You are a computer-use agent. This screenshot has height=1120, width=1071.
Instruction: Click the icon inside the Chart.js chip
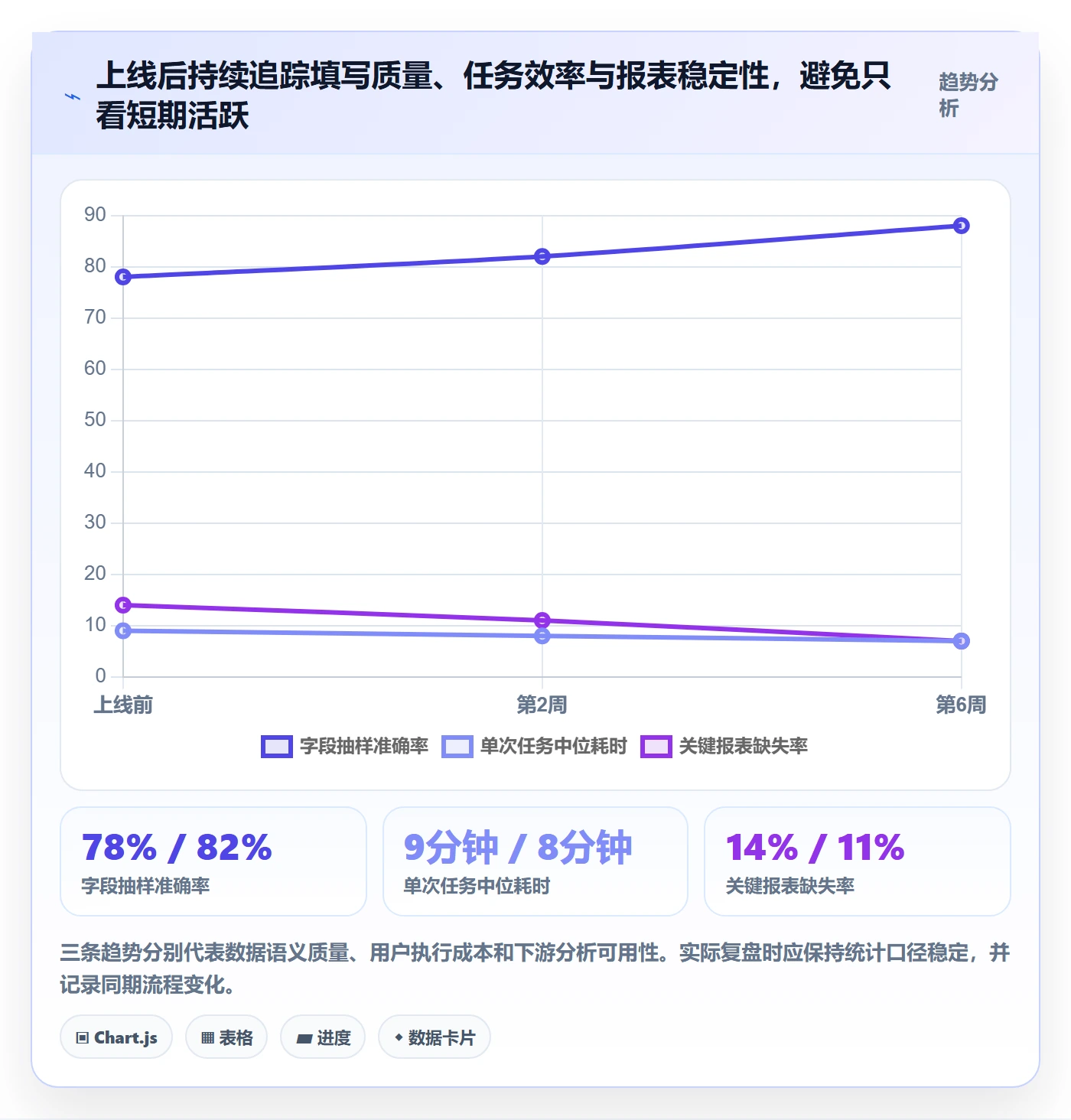pyautogui.click(x=83, y=1038)
